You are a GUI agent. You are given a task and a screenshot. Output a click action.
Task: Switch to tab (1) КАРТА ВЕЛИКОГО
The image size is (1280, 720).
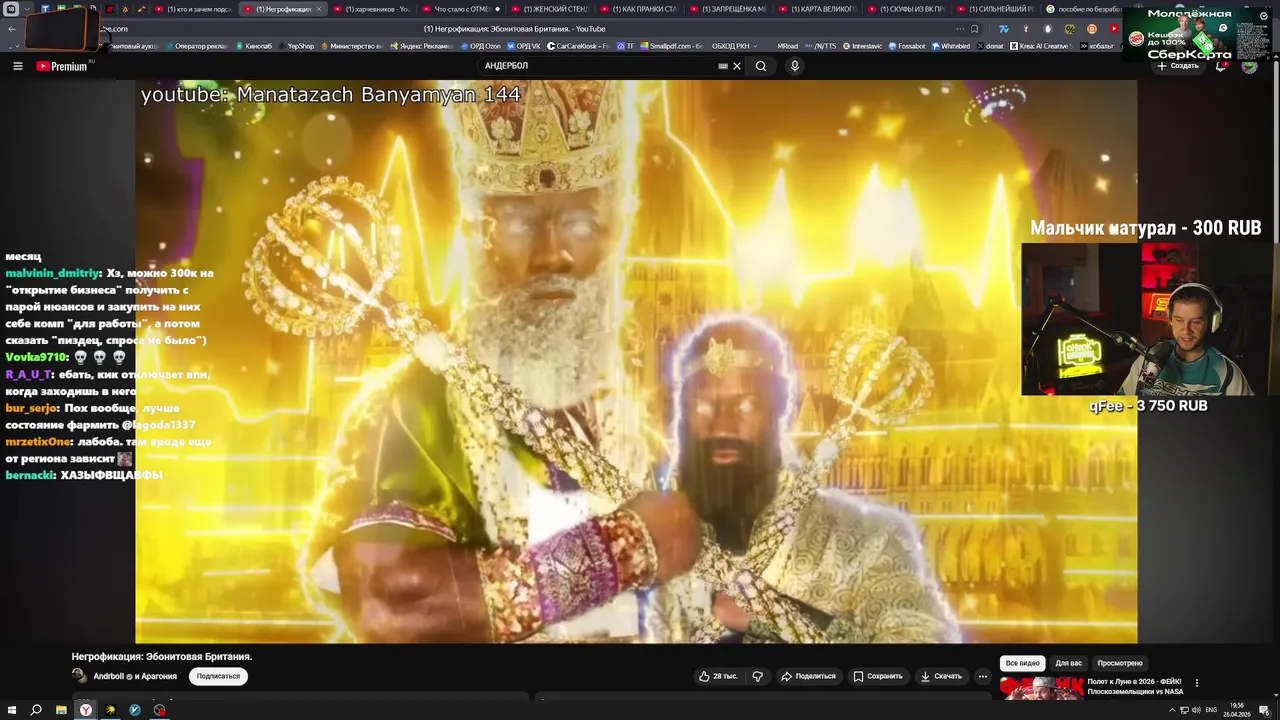(819, 9)
